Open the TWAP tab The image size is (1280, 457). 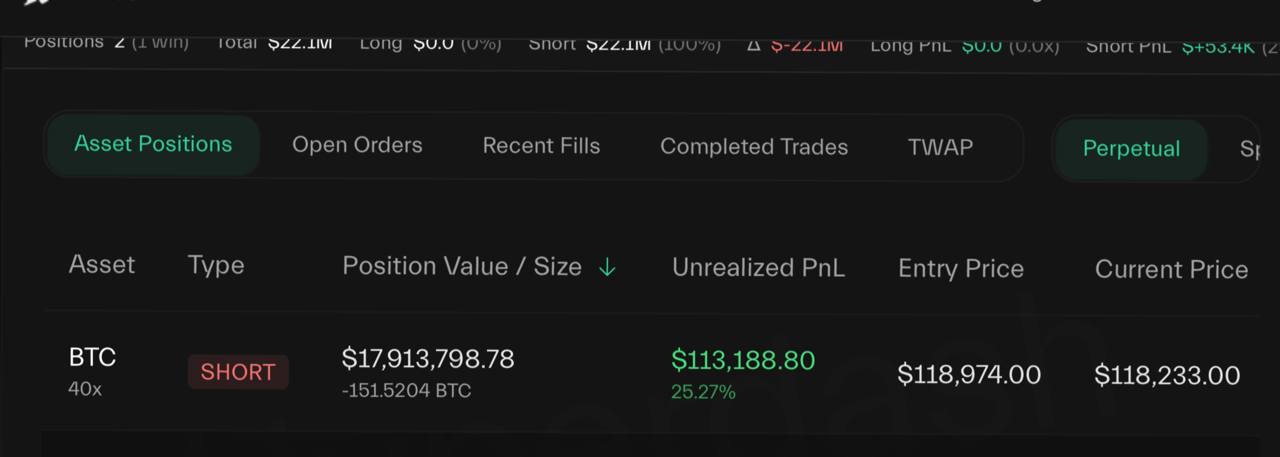(940, 147)
